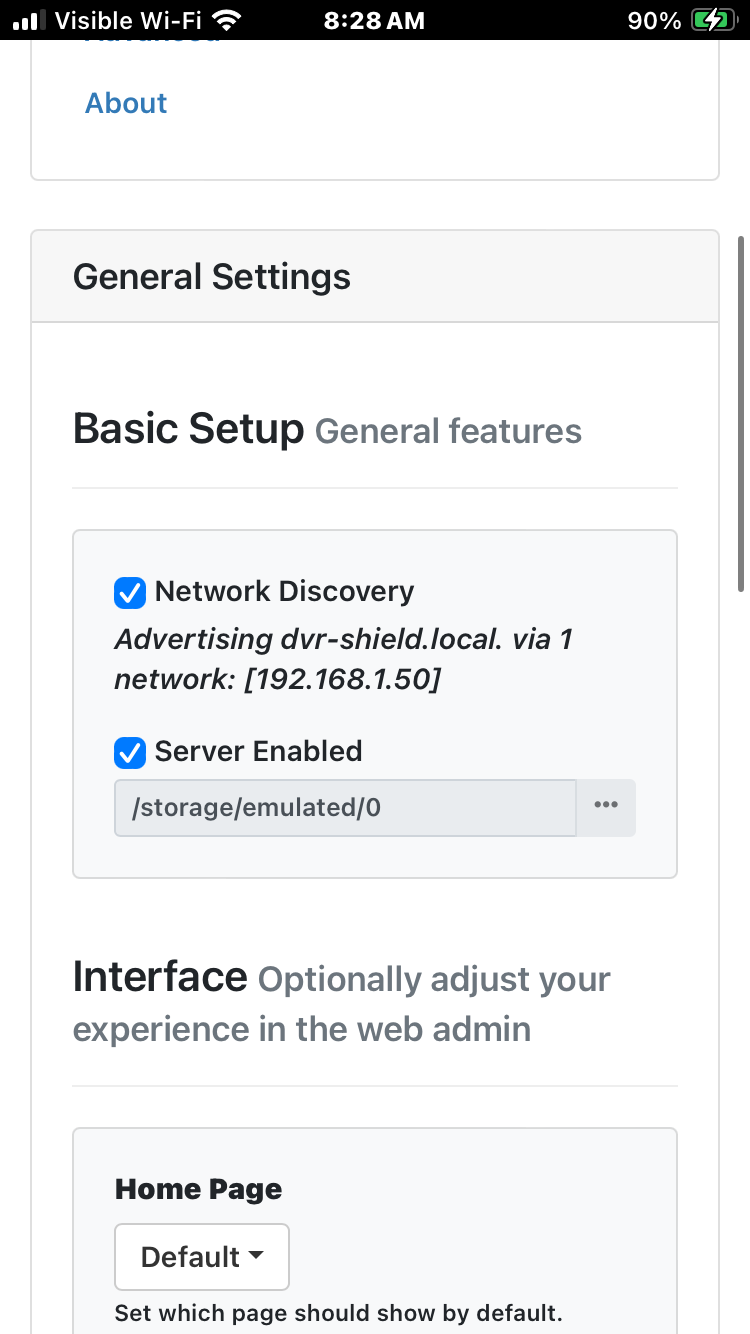Click the General Settings panel header

pos(212,277)
